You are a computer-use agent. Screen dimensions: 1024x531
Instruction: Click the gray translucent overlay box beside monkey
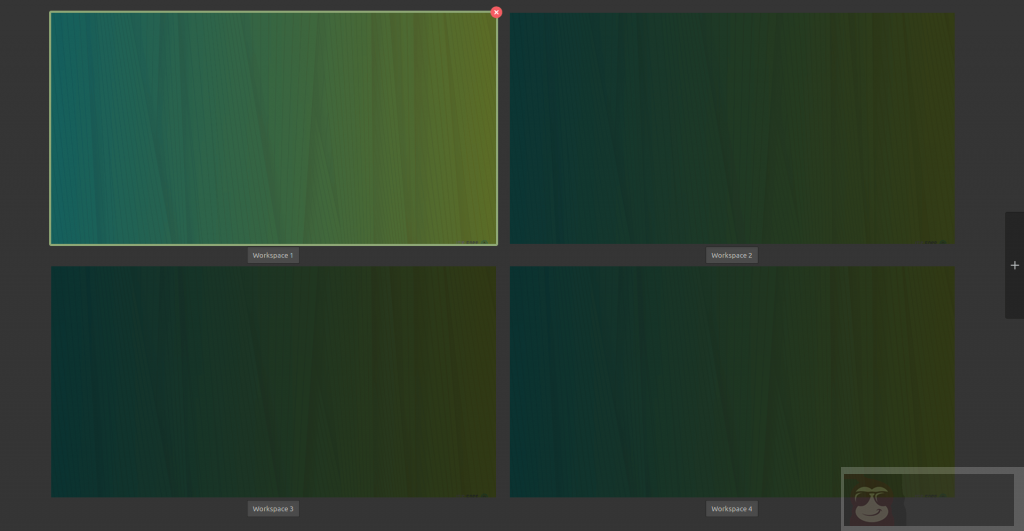click(960, 498)
